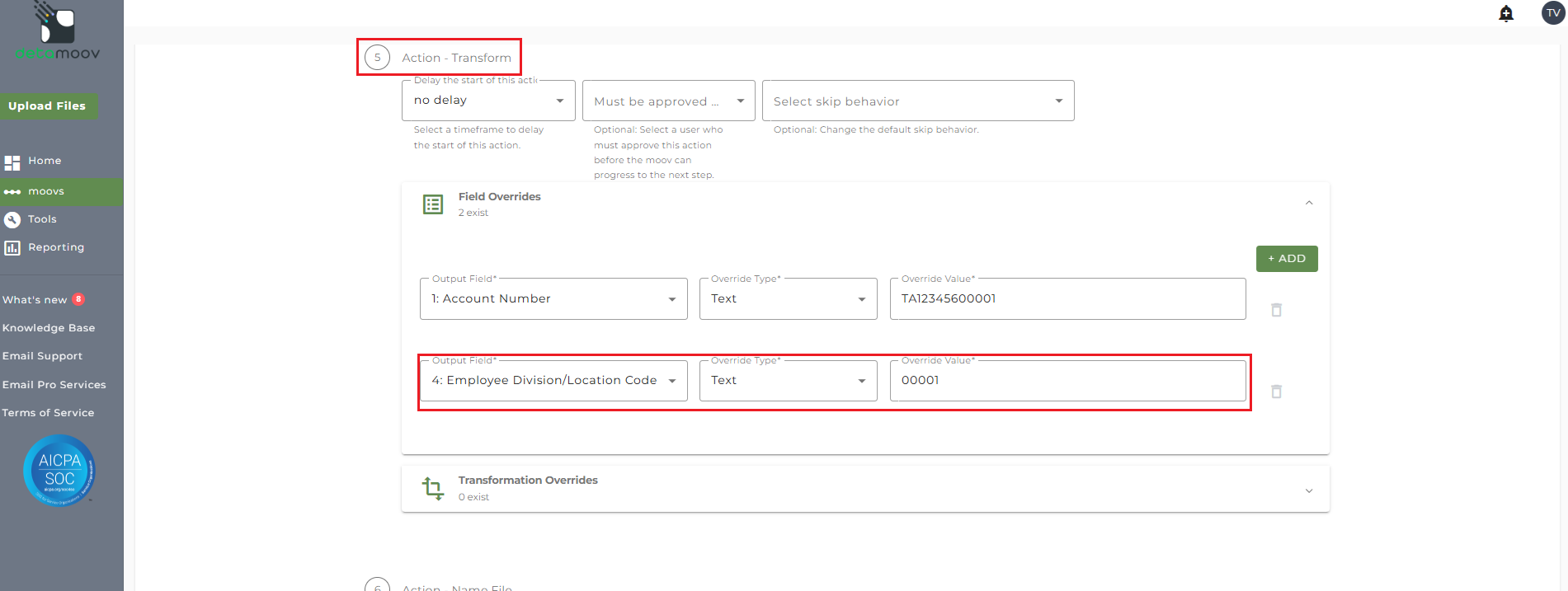Click the Override Value field containing 00001
The width and height of the screenshot is (1568, 591).
[x=1067, y=381]
